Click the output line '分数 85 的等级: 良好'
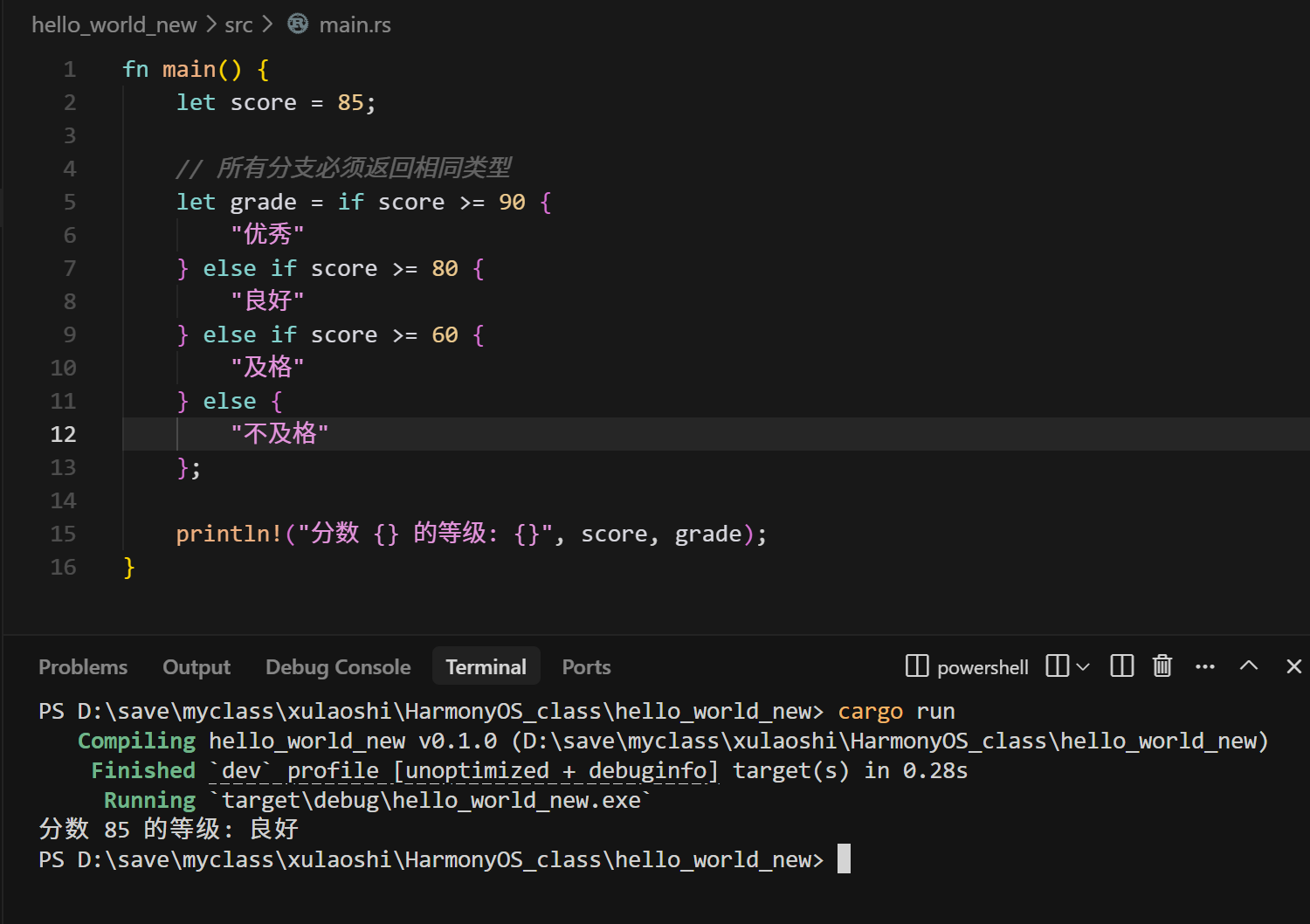The width and height of the screenshot is (1310, 924). [169, 829]
